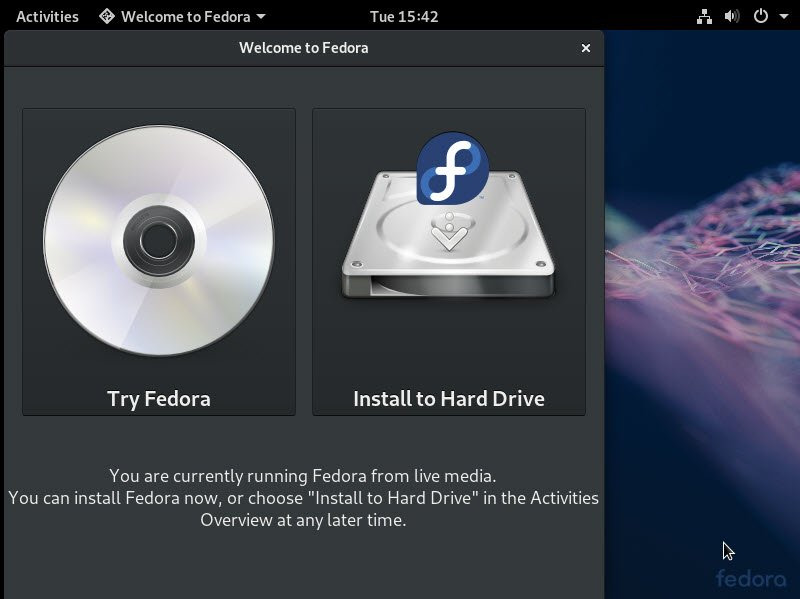Image resolution: width=800 pixels, height=599 pixels.
Task: Close the Welcome to Fedora window
Action: pyautogui.click(x=586, y=48)
